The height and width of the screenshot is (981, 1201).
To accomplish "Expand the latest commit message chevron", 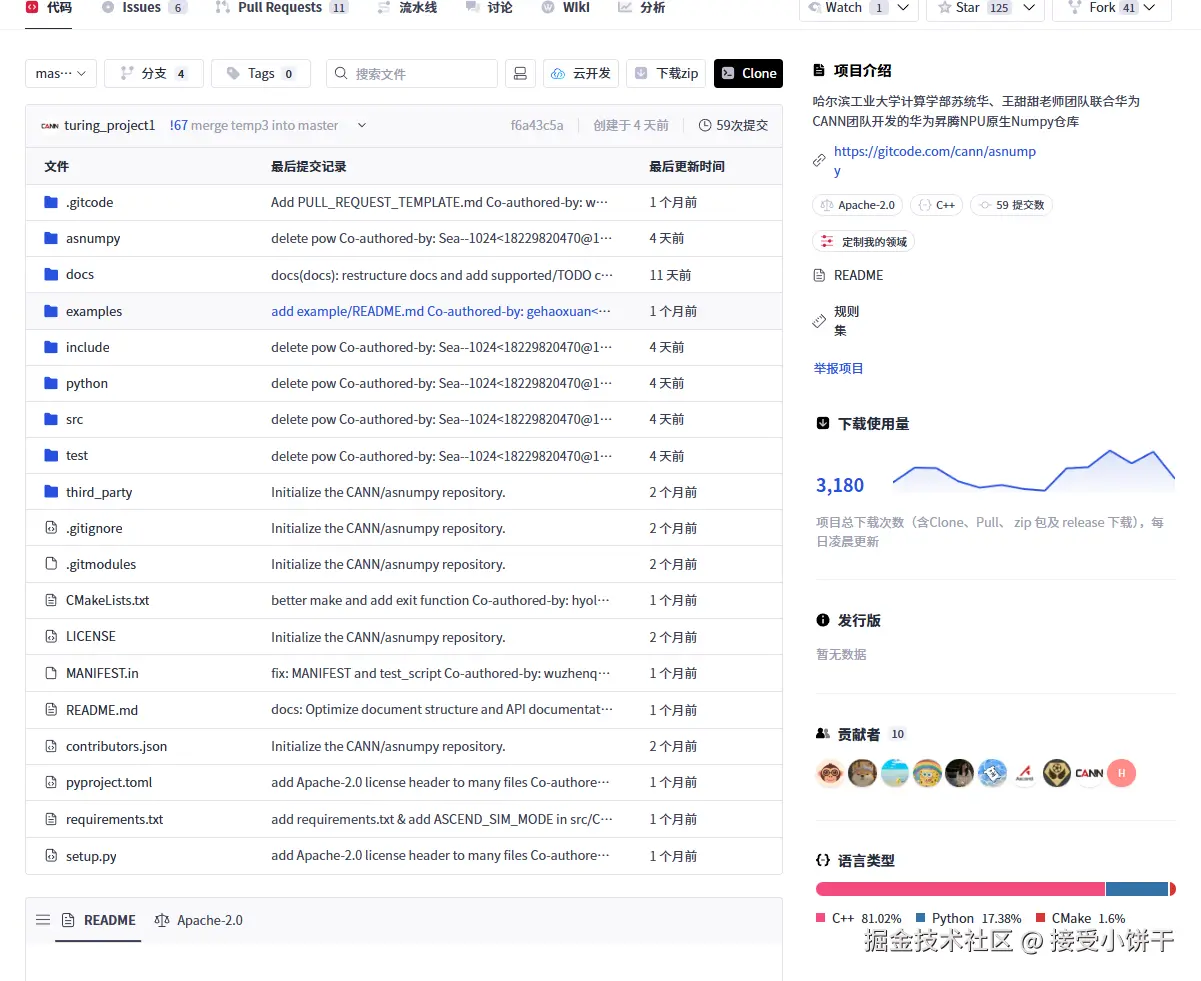I will pyautogui.click(x=362, y=126).
